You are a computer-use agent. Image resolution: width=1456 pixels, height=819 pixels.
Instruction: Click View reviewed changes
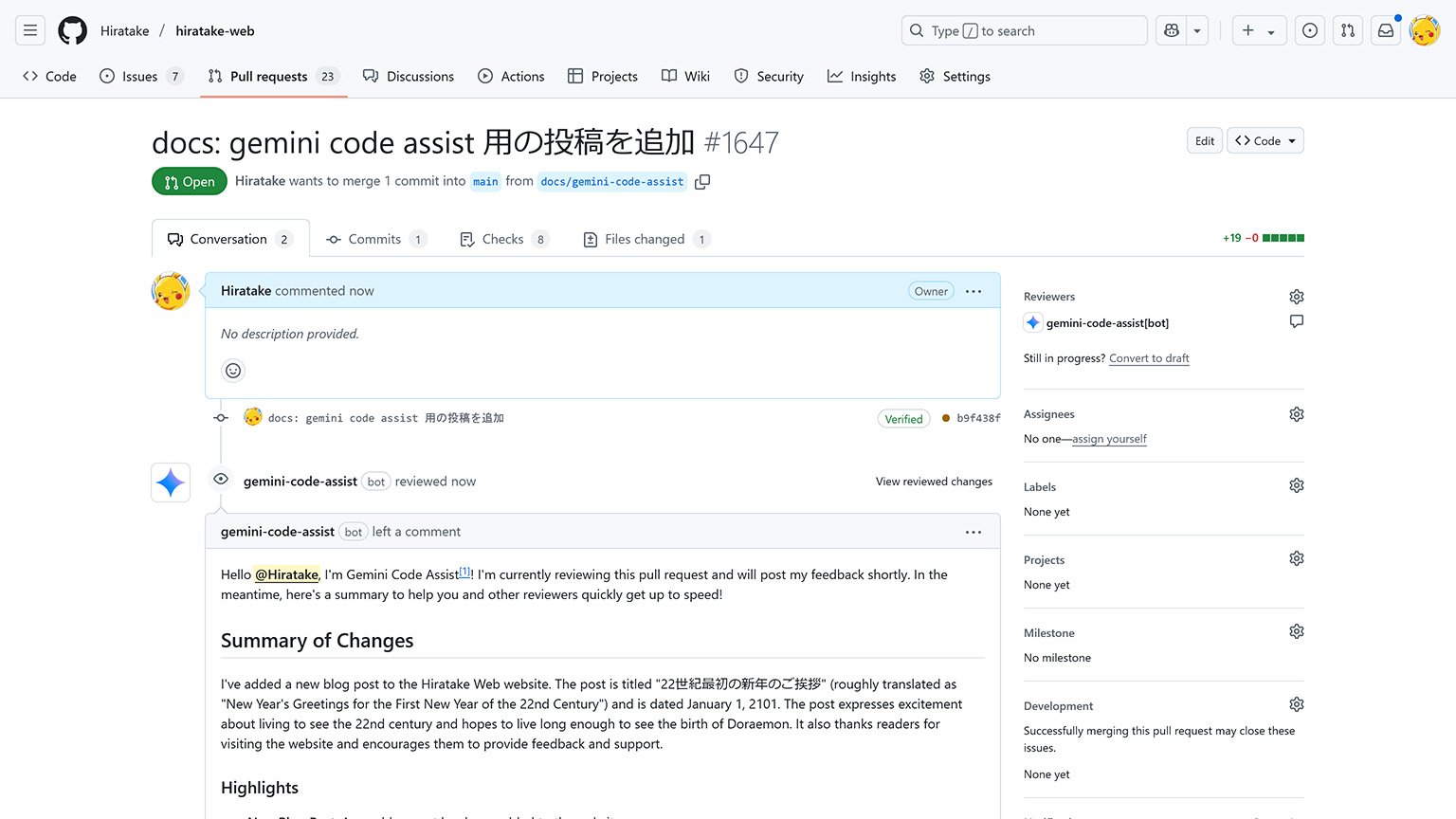click(934, 482)
